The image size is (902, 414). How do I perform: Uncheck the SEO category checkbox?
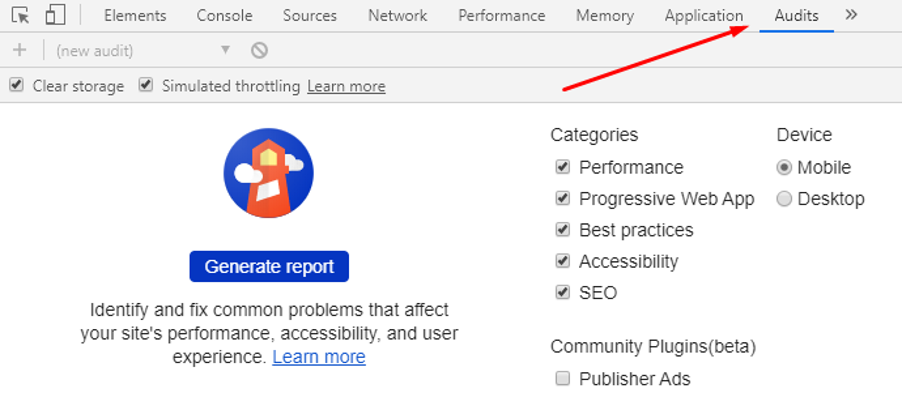(563, 292)
